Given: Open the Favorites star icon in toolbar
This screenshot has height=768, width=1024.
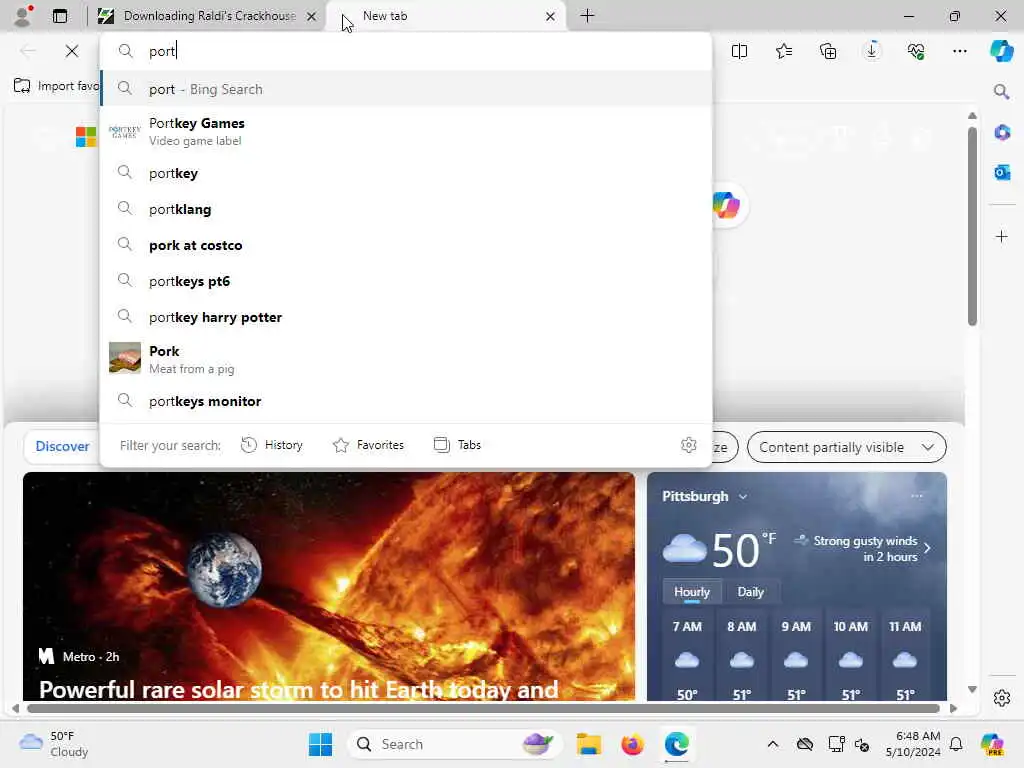Looking at the screenshot, I should point(784,51).
